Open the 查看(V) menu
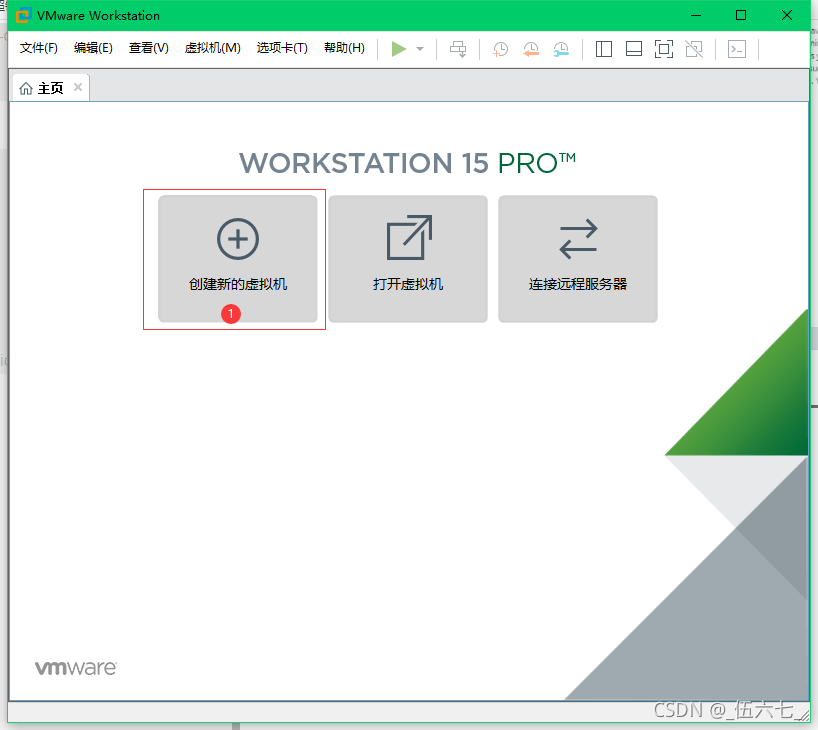 [x=149, y=48]
